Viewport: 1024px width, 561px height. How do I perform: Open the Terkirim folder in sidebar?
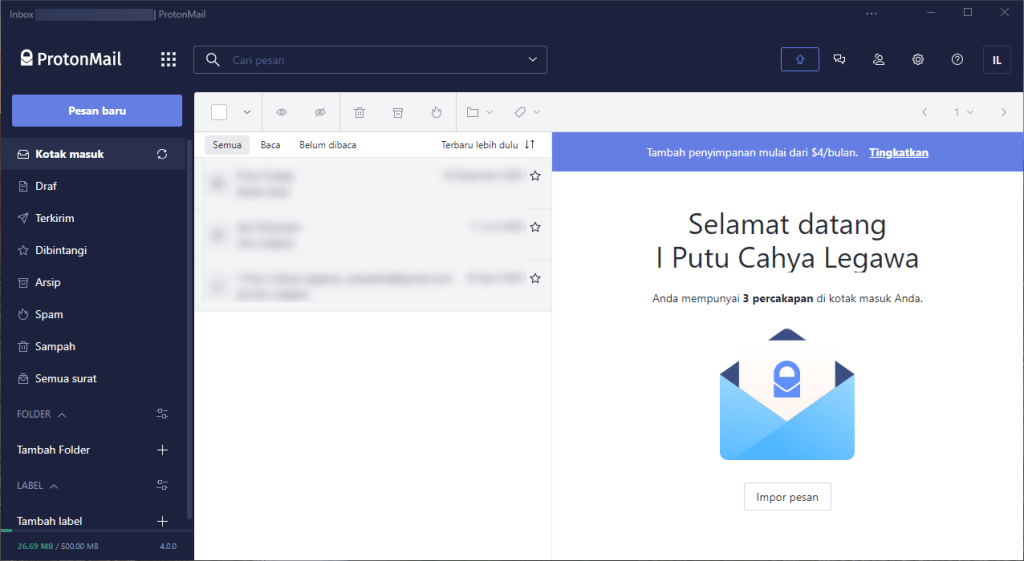click(x=55, y=218)
